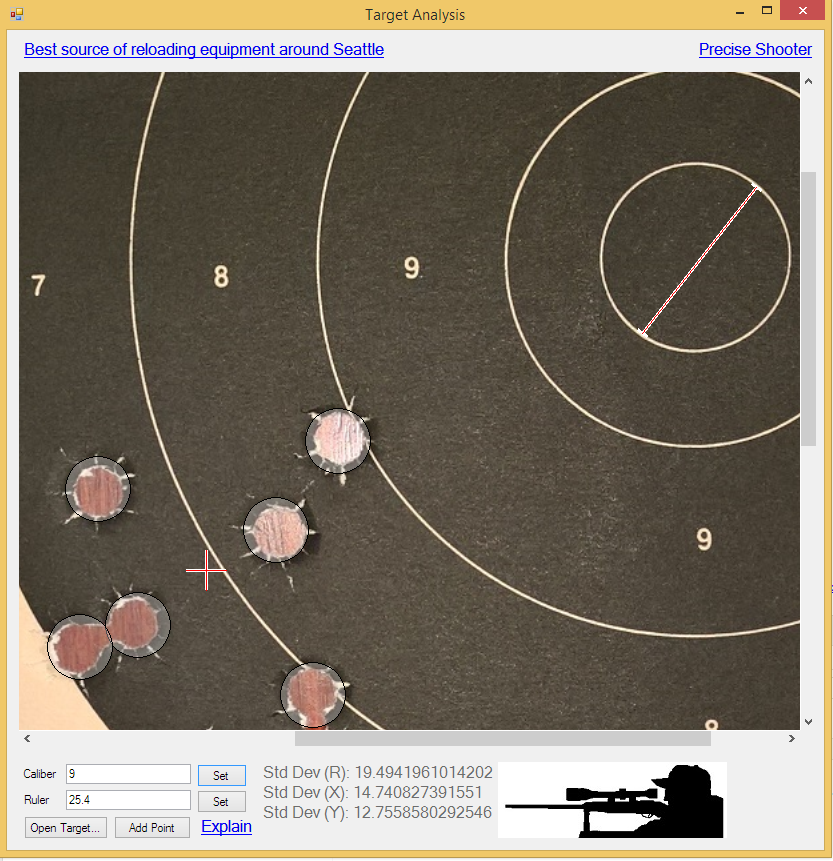Click the horizontal scrollbar left arrow

point(27,739)
